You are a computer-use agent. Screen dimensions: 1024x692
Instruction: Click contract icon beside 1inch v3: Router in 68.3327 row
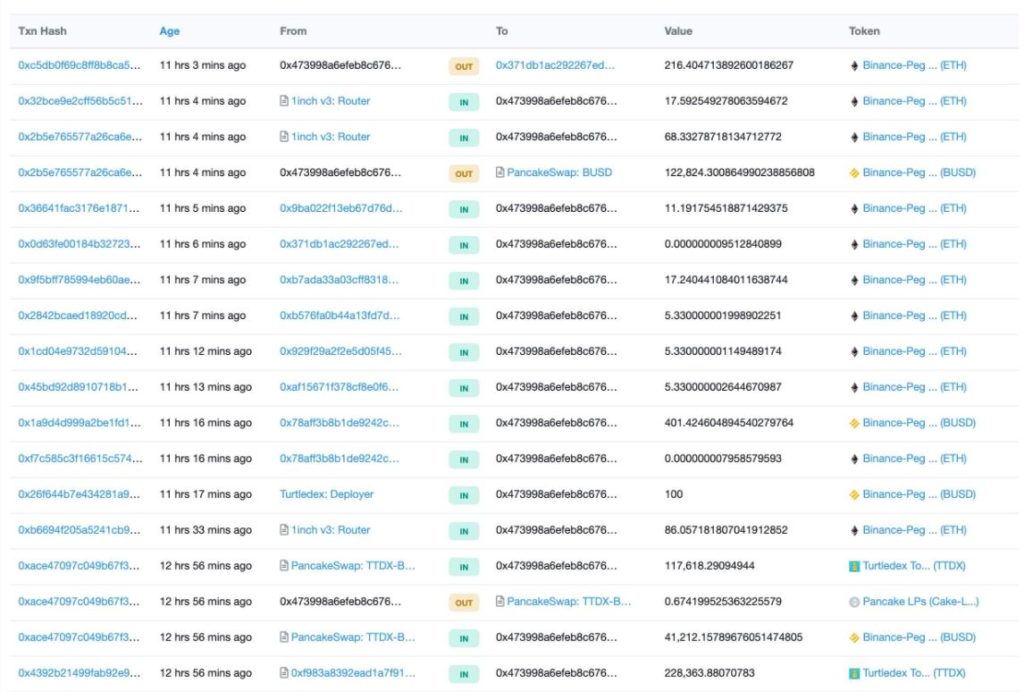coord(284,137)
